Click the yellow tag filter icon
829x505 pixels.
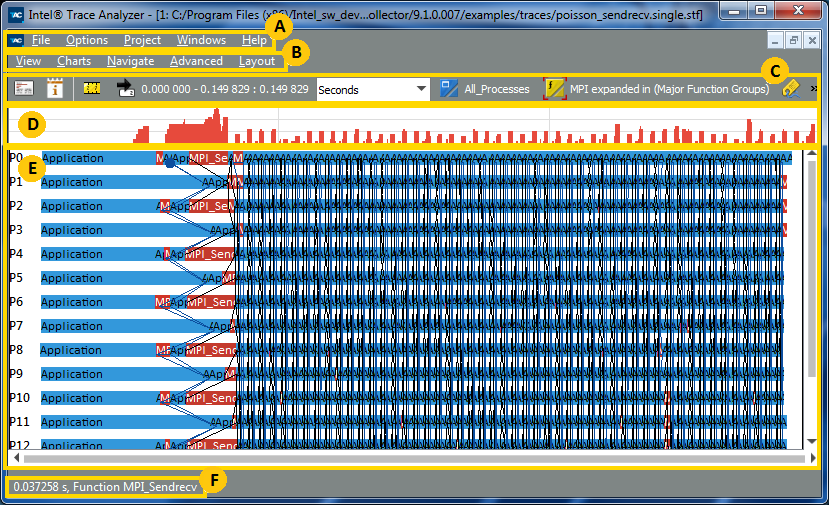click(789, 89)
